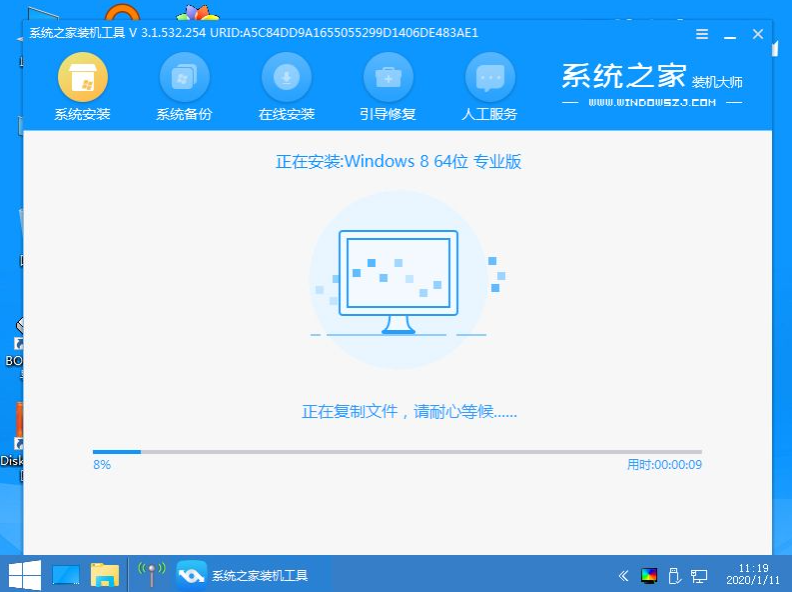Open the Windows Start menu
The width and height of the screenshot is (792, 592).
[x=24, y=575]
